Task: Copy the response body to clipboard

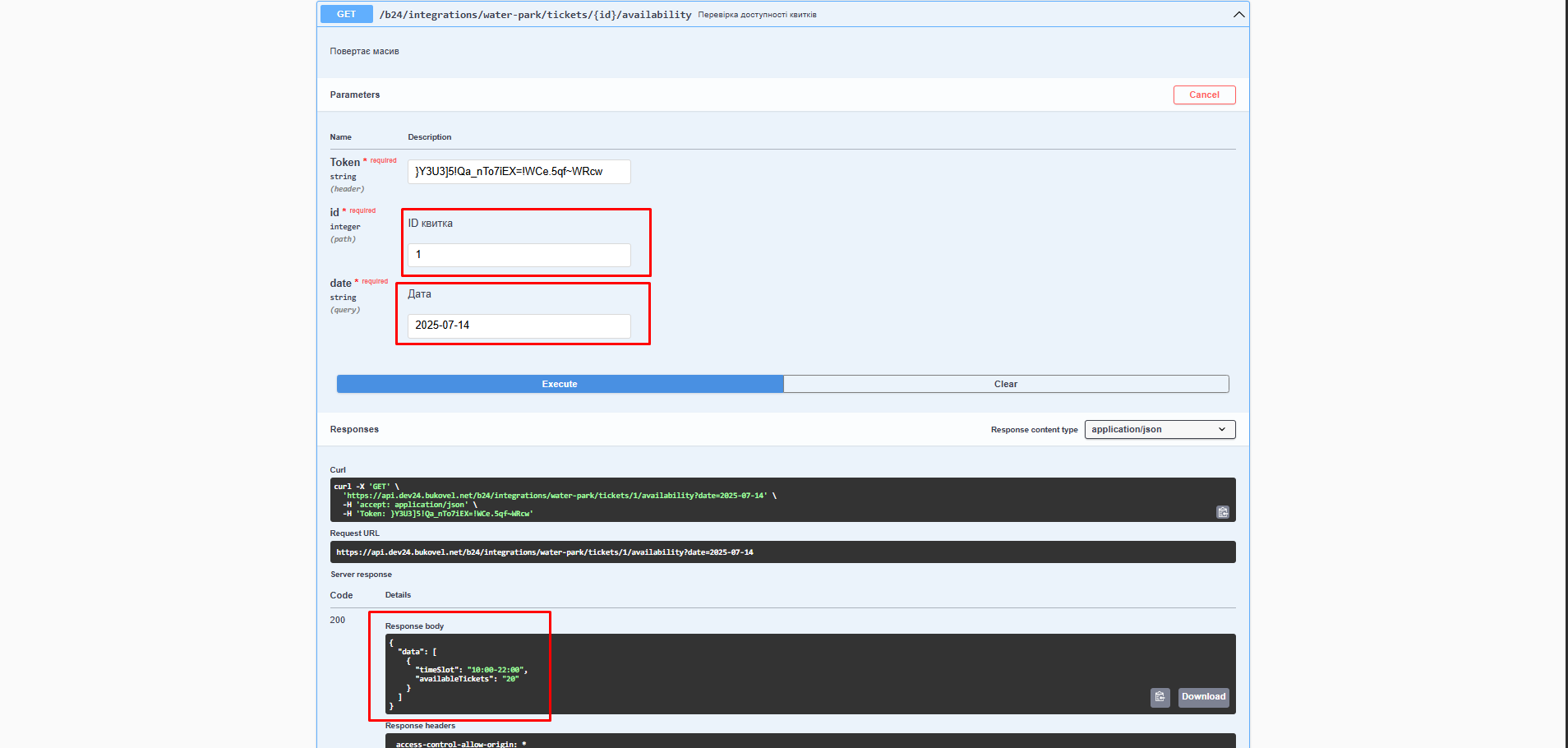Action: [x=1160, y=697]
